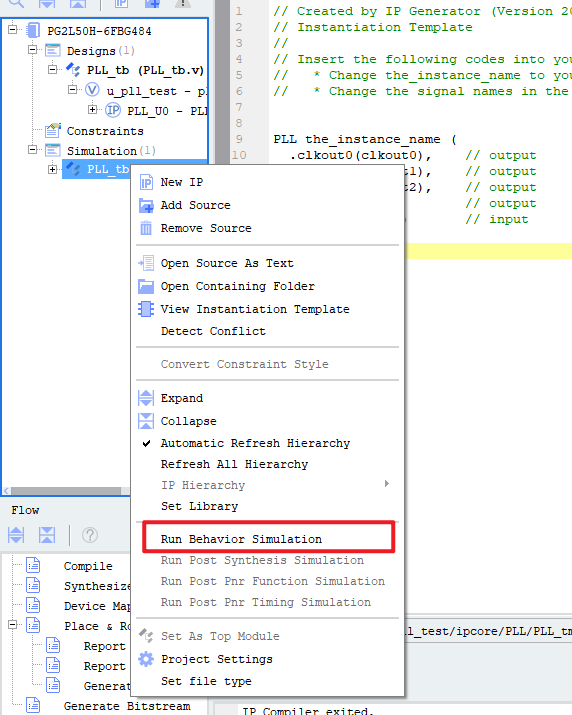Image resolution: width=572 pixels, height=715 pixels.
Task: Choose Set file type
Action: click(268, 681)
